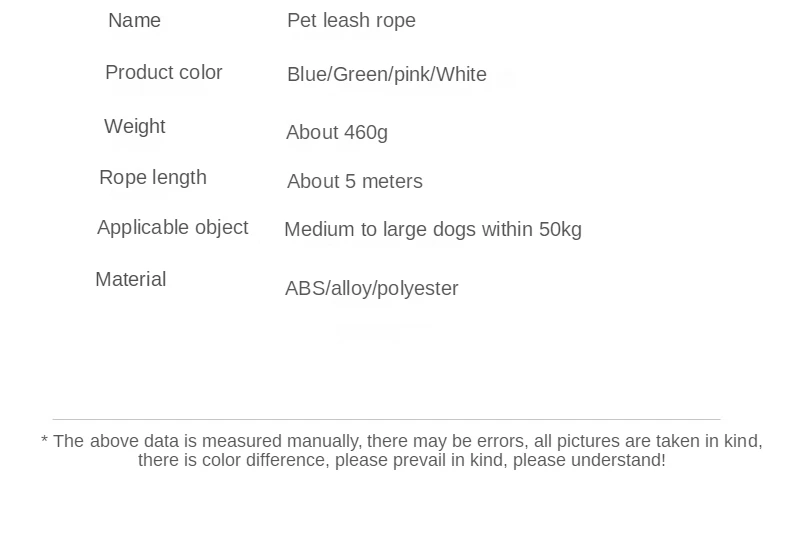Click the "Rope length" label
This screenshot has height=555, width=789.
[x=153, y=178]
